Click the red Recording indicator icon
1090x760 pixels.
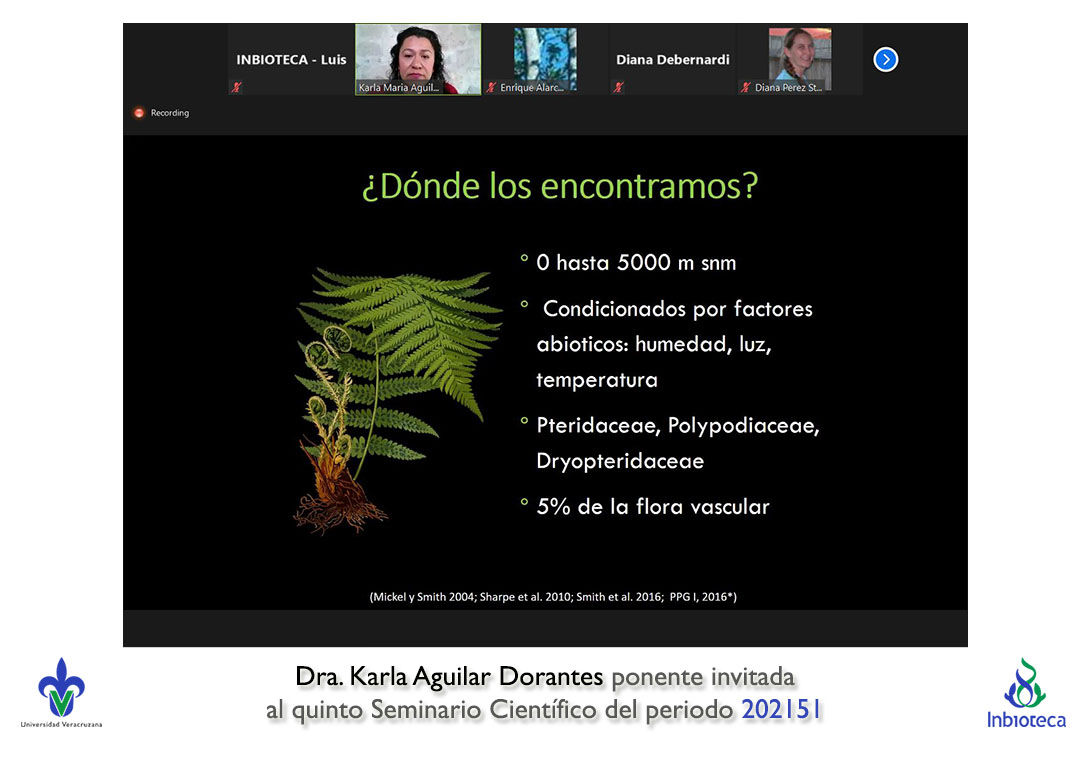tap(139, 113)
